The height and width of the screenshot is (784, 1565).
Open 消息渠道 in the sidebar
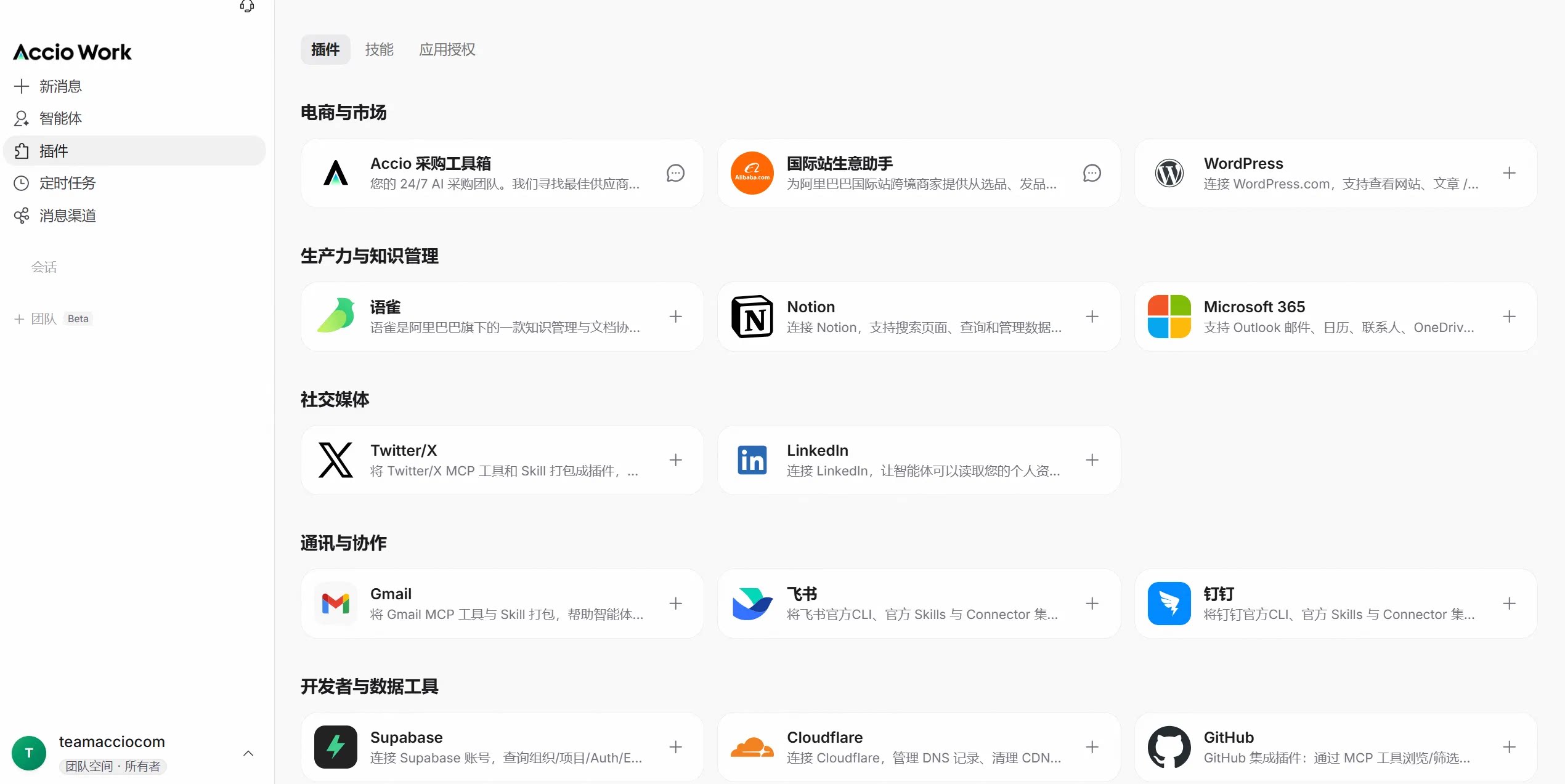(x=134, y=216)
